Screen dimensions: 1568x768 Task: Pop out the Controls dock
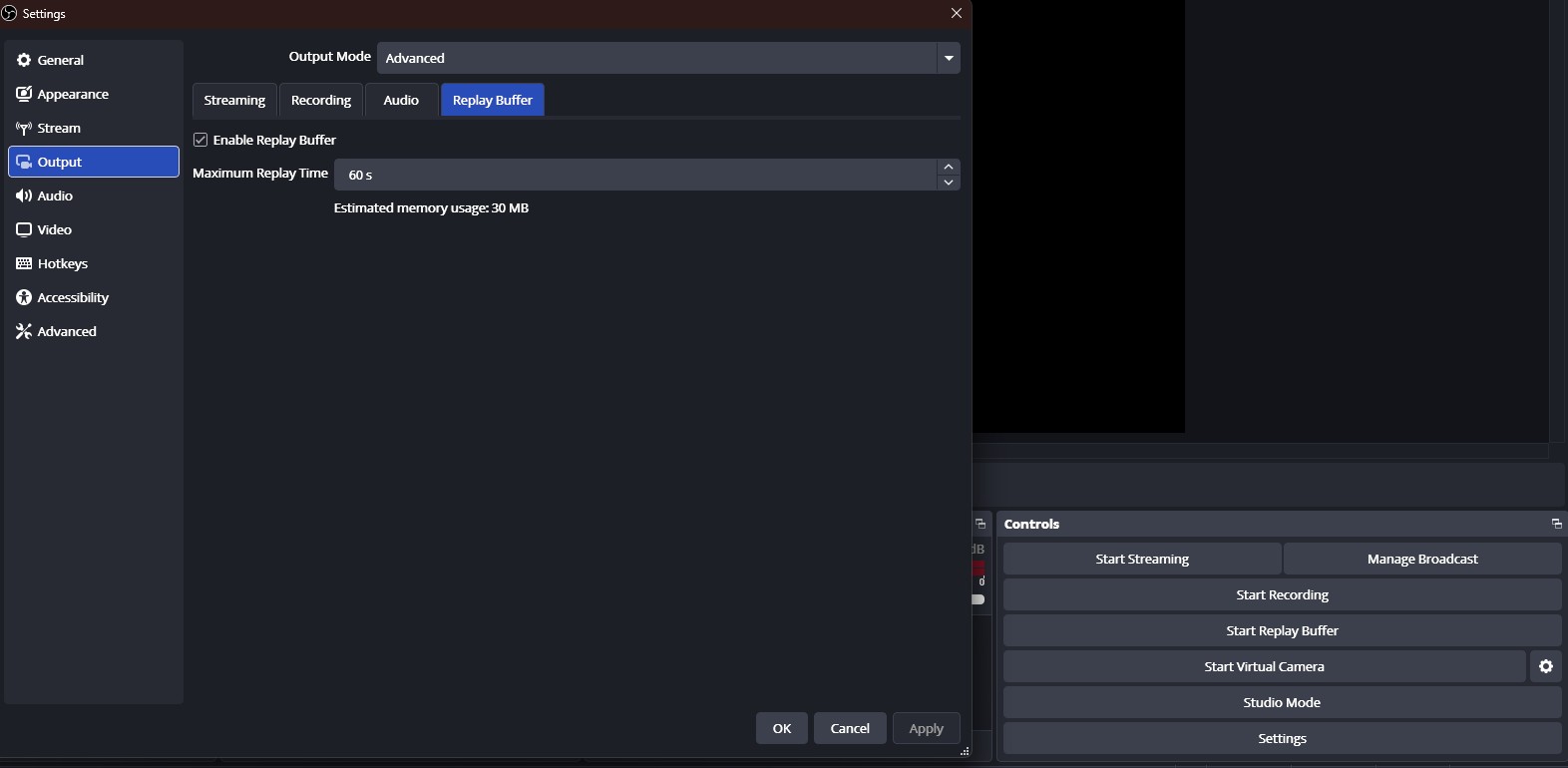(1556, 524)
